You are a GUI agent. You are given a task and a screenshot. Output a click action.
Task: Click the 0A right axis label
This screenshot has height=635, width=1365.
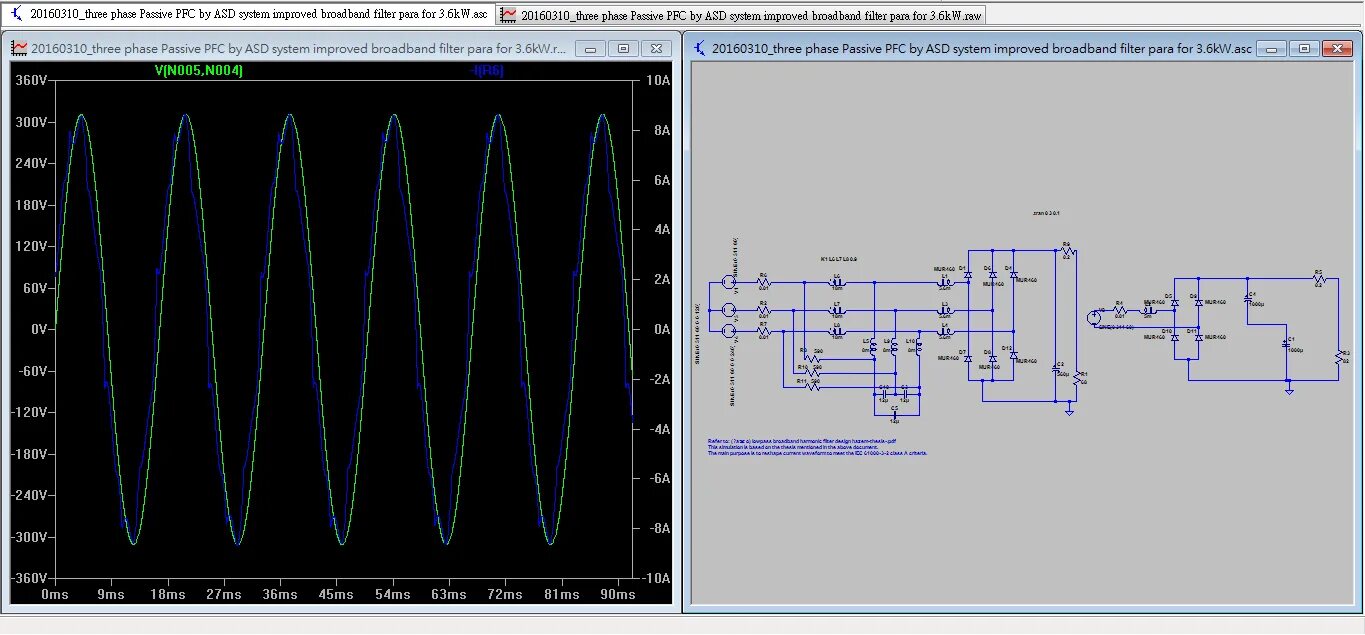[662, 329]
